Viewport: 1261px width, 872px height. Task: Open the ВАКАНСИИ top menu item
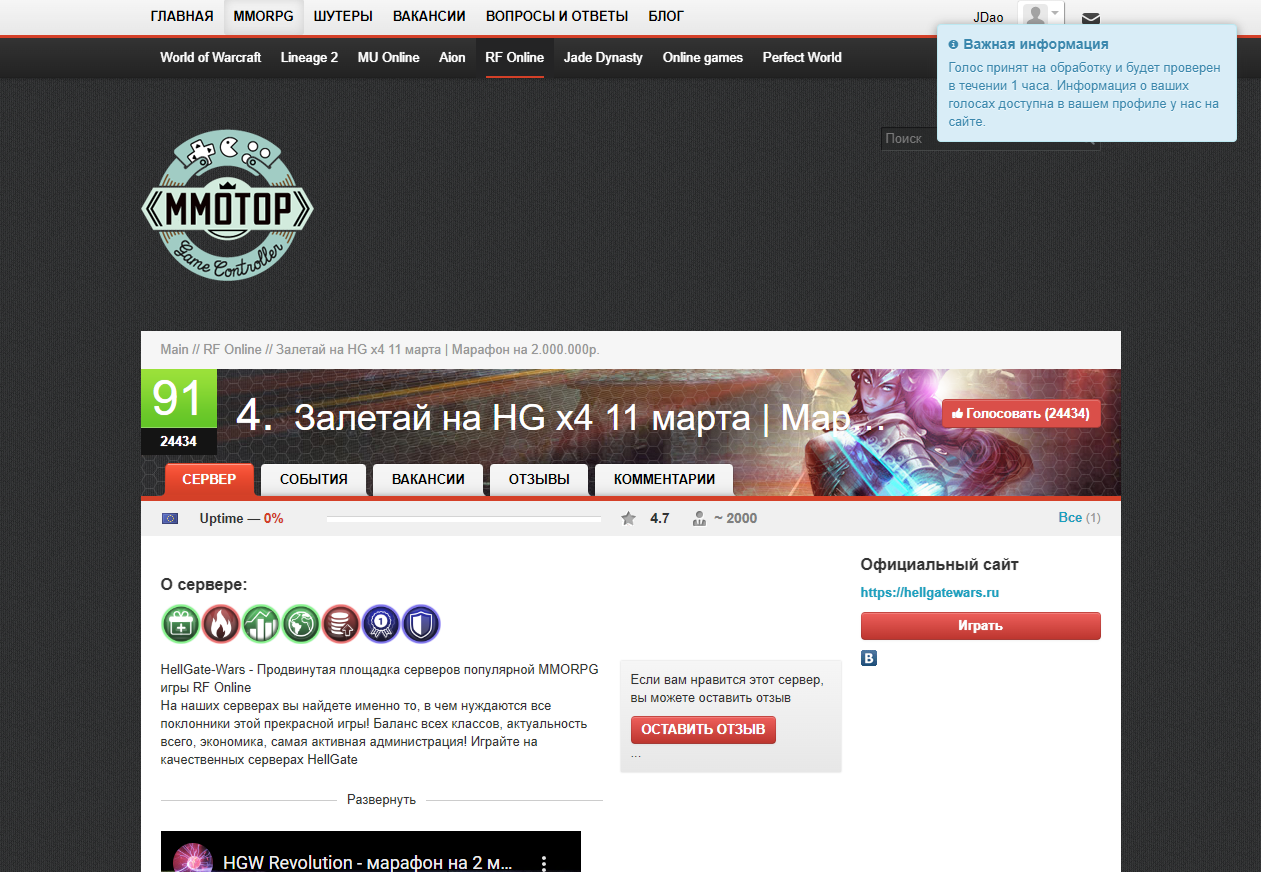tap(429, 16)
